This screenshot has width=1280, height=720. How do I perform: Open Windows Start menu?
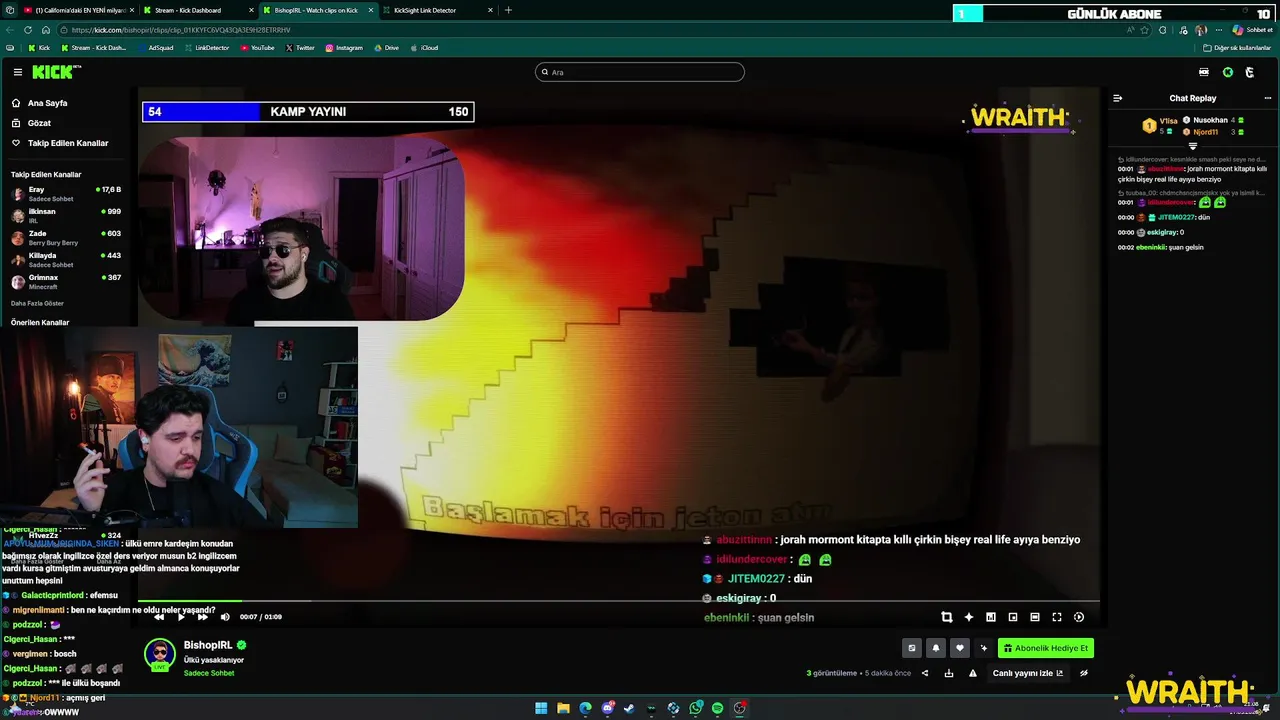tap(541, 708)
